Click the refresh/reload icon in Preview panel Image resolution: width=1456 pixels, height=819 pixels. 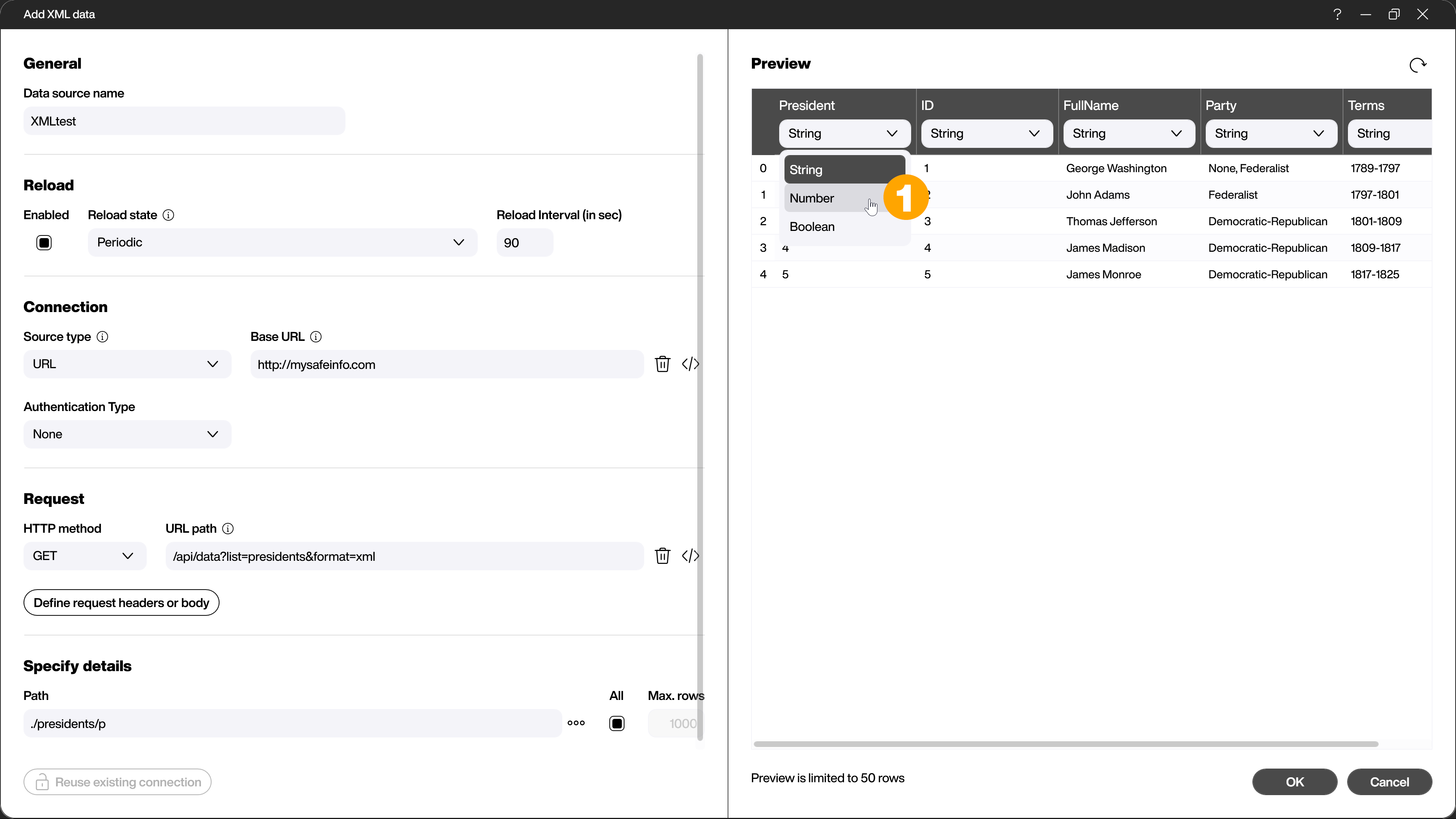(x=1418, y=65)
